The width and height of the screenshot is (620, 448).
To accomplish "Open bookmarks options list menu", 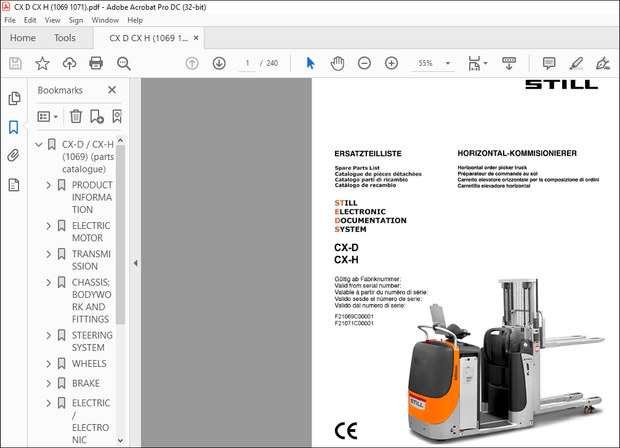I will click(x=47, y=117).
